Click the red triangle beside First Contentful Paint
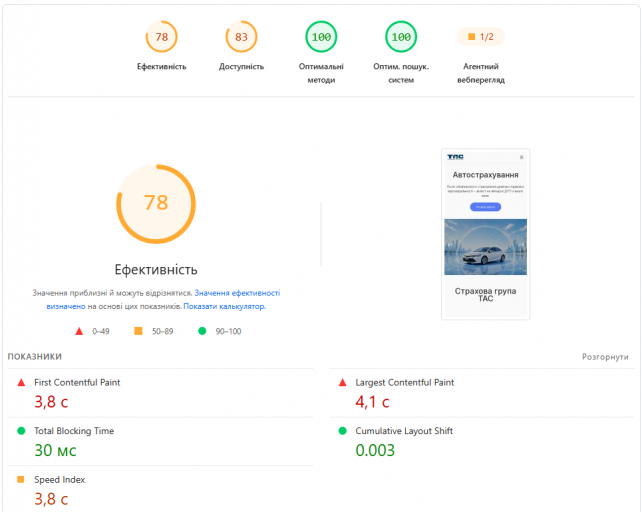 (21, 383)
